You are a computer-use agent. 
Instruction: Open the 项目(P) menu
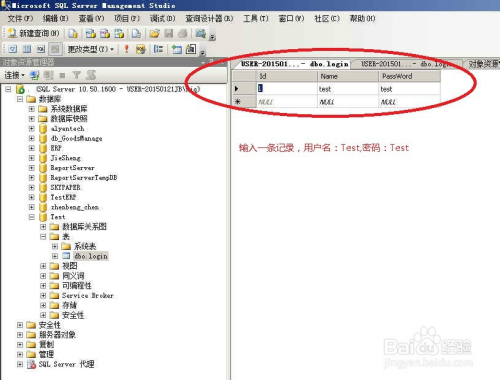pos(127,18)
